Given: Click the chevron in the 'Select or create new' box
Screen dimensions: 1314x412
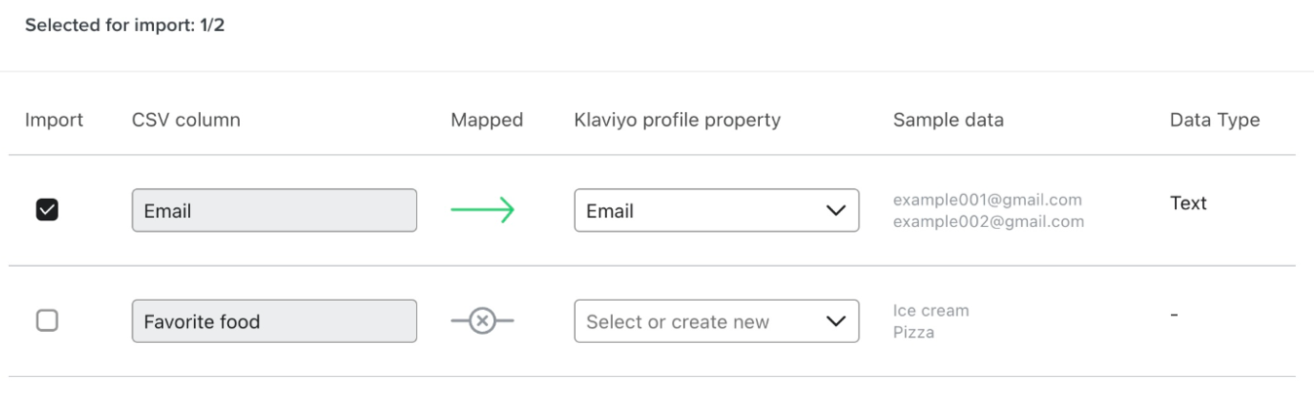Looking at the screenshot, I should click(835, 322).
